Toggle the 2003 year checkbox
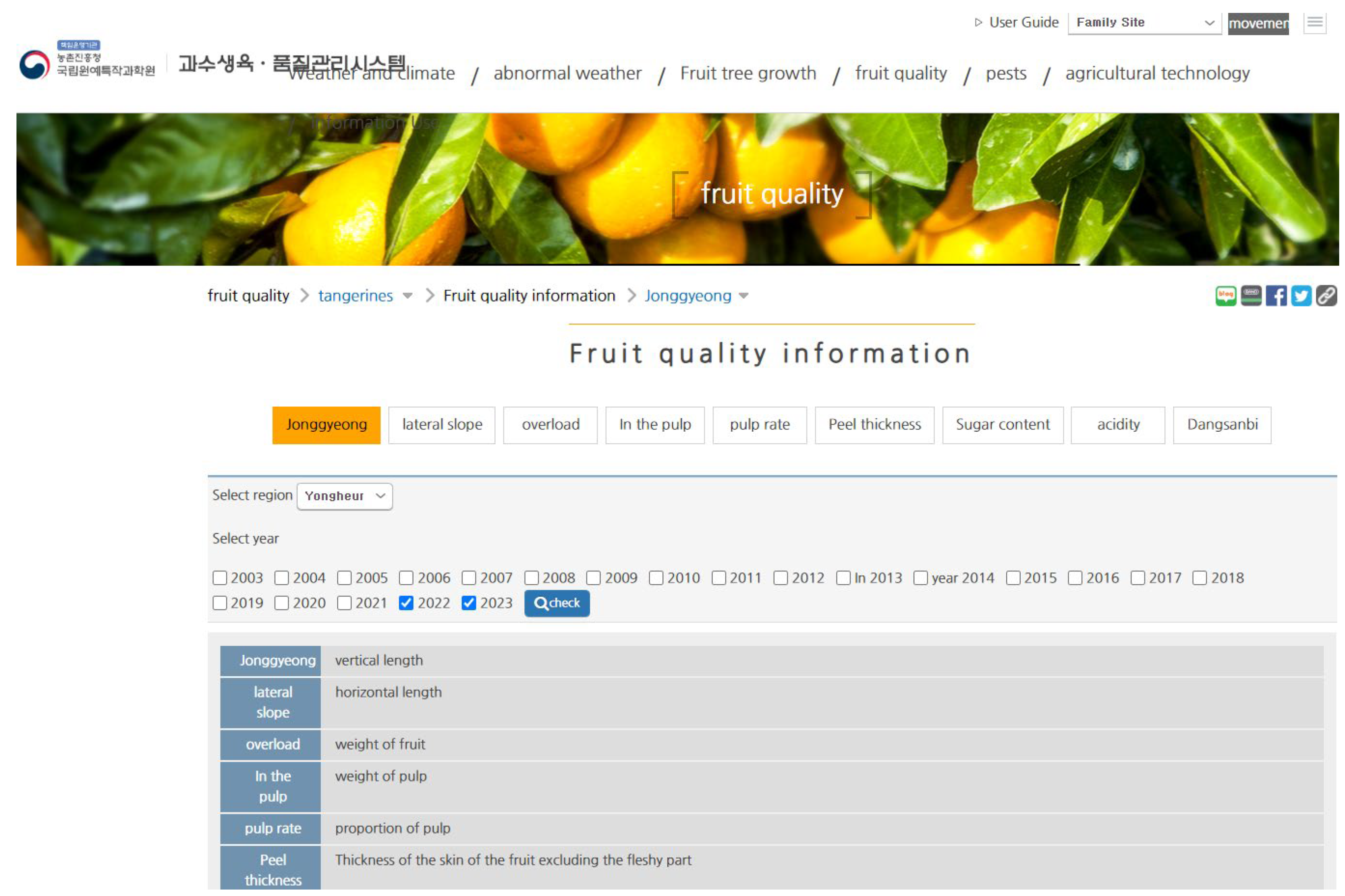Image resolution: width=1345 pixels, height=896 pixels. tap(219, 578)
